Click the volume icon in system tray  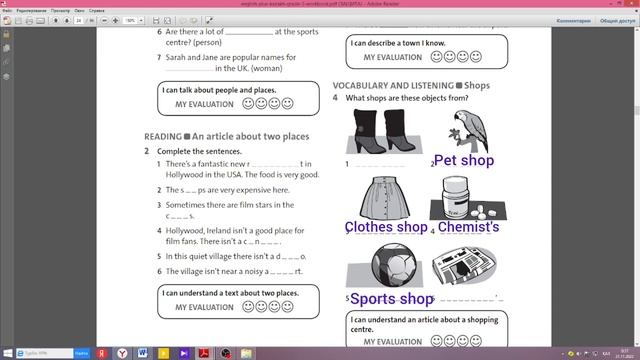coord(578,353)
